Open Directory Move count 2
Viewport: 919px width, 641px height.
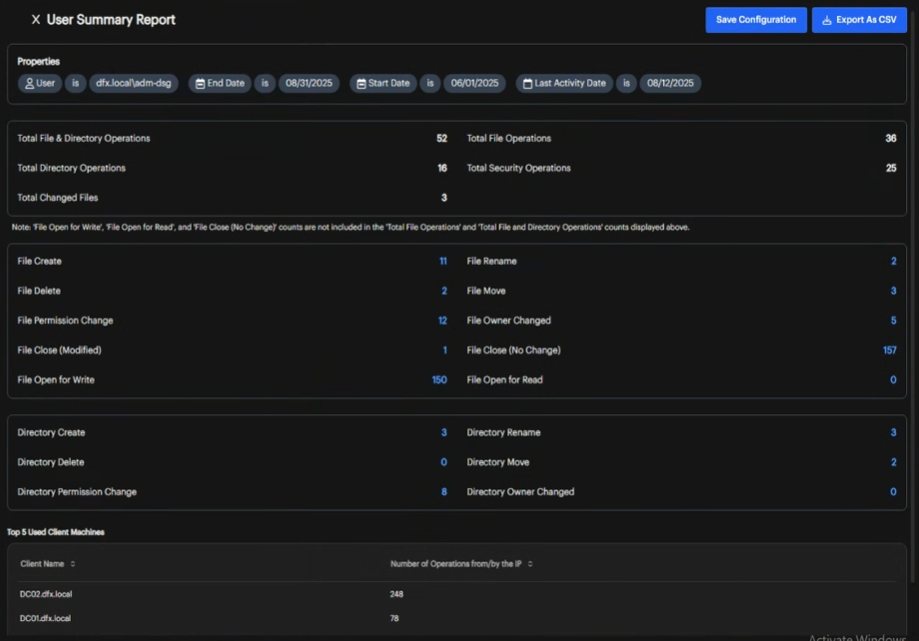893,462
